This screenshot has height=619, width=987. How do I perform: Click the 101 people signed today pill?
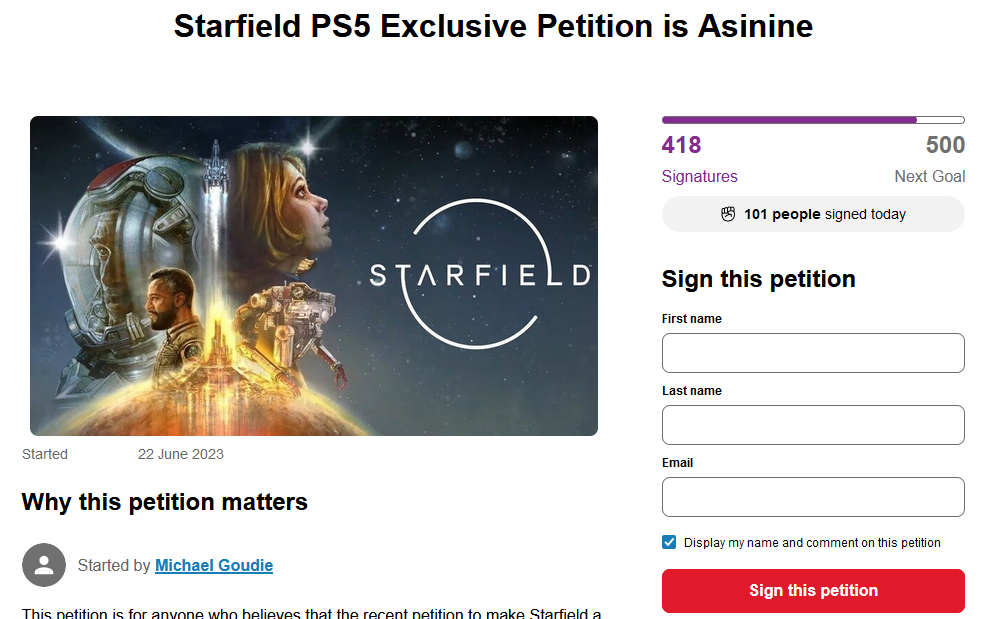tap(813, 214)
